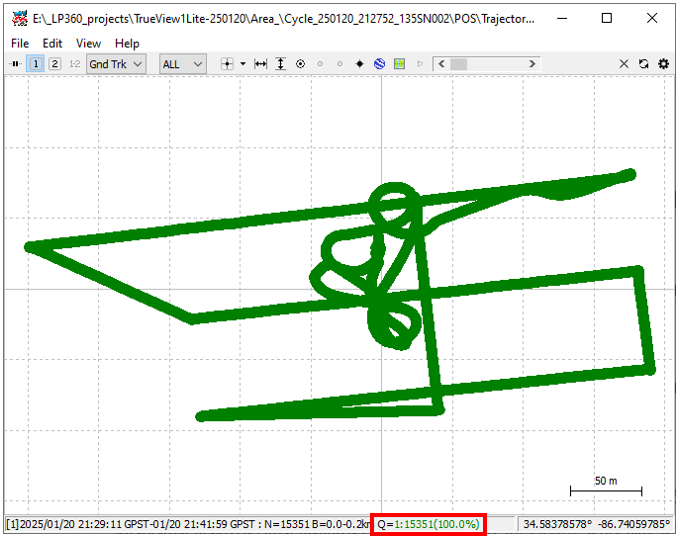Toggle solution 1 button
680x539 pixels.
pos(36,64)
